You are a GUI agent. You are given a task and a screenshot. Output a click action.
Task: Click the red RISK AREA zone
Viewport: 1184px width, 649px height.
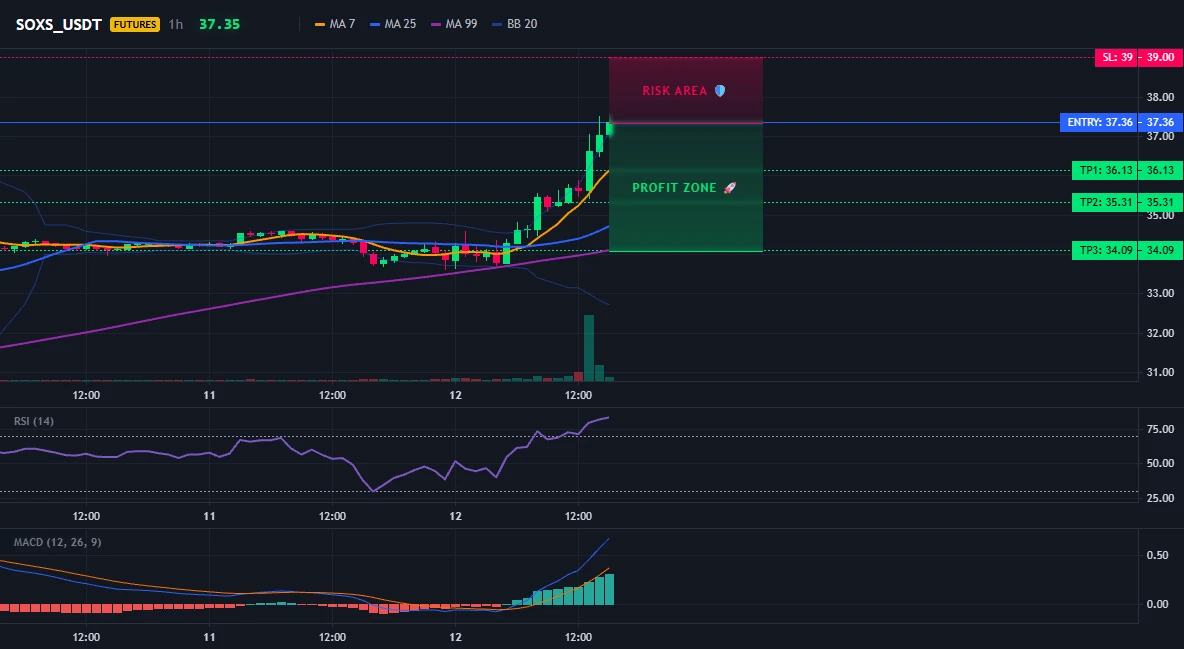click(686, 90)
